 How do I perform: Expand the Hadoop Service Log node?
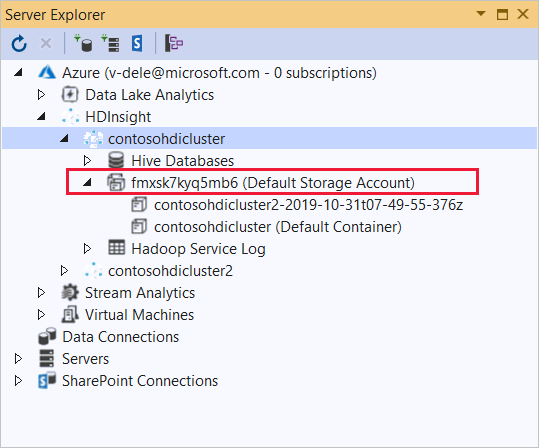point(87,249)
